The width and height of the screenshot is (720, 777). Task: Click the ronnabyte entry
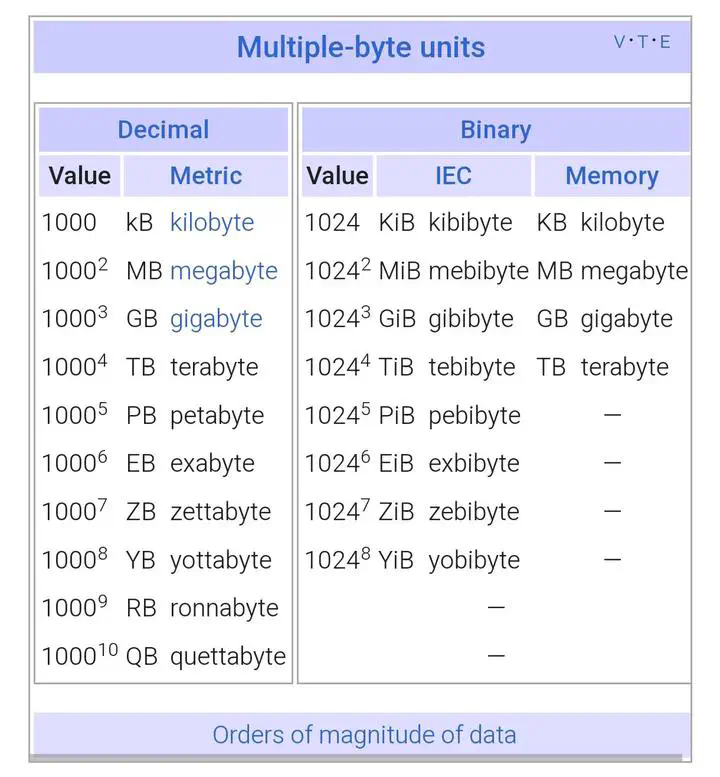[224, 608]
